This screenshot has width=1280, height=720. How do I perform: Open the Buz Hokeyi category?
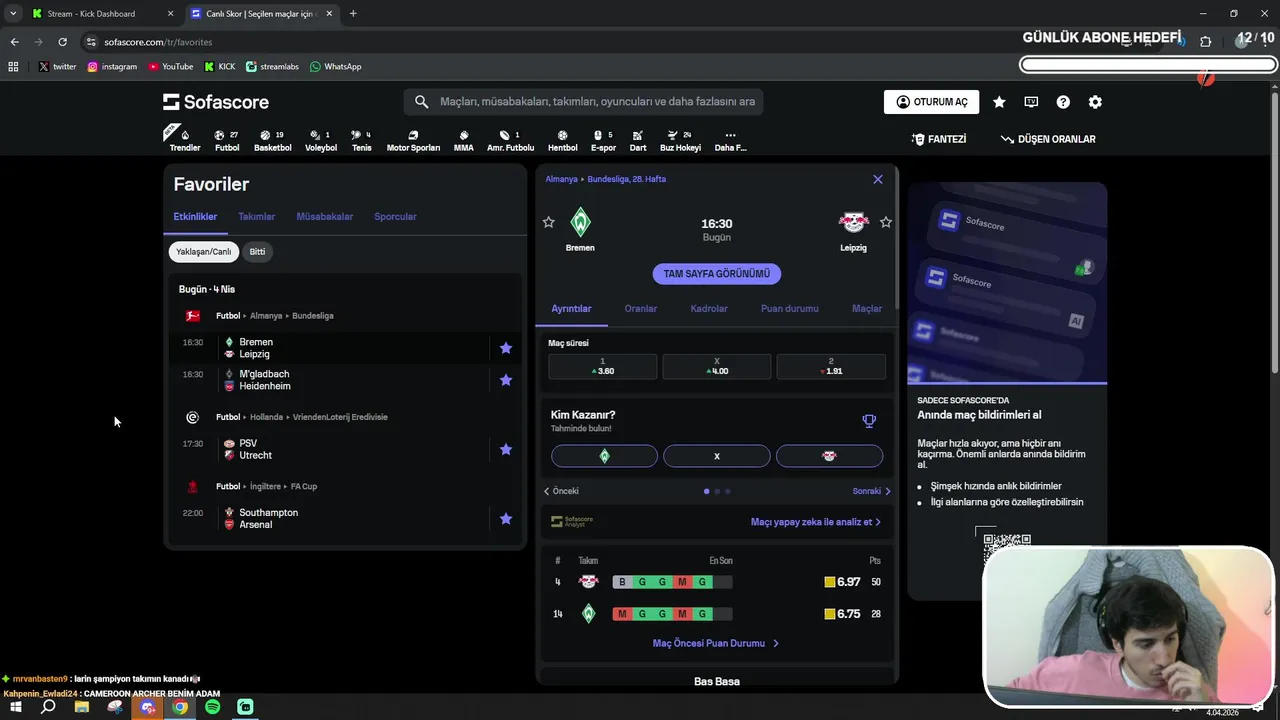click(680, 141)
